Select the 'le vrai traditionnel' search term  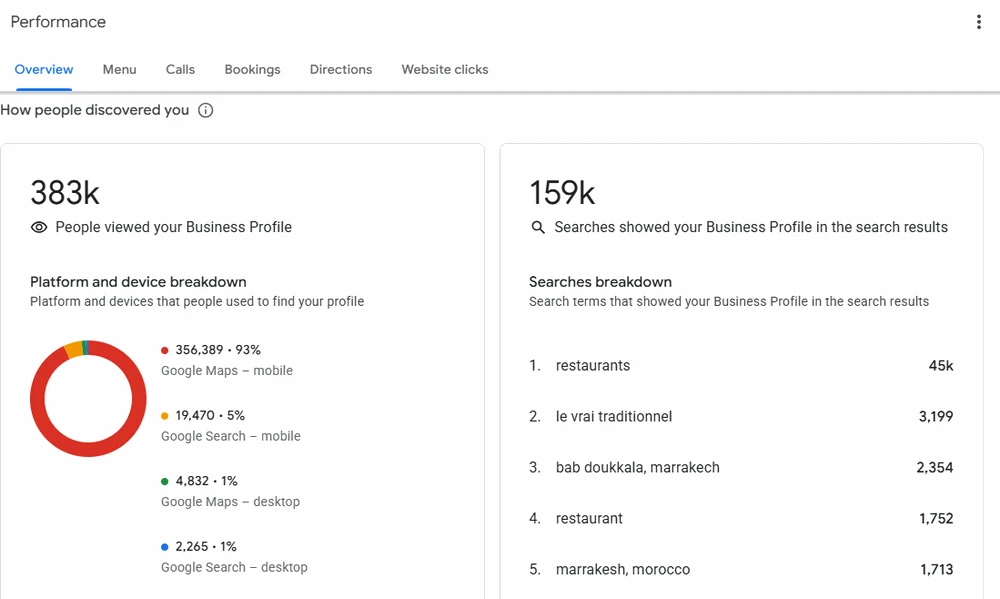[614, 417]
